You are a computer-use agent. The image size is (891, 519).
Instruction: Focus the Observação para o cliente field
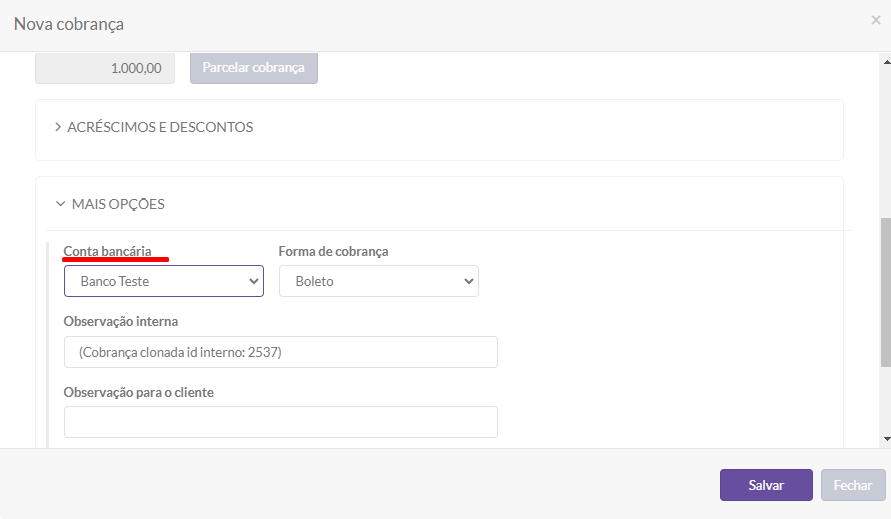[x=280, y=421]
